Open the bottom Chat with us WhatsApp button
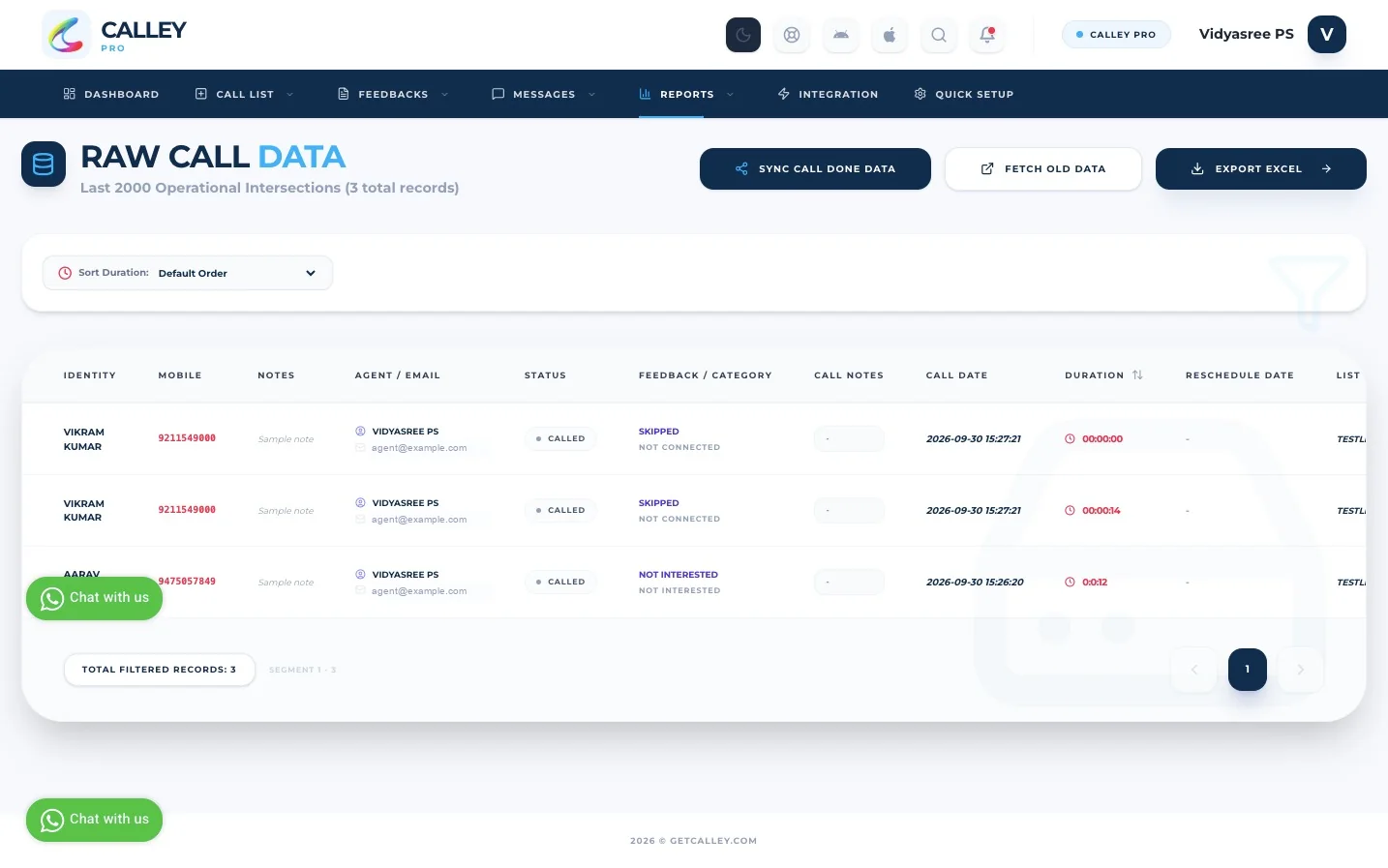Image resolution: width=1388 pixels, height=868 pixels. point(94,820)
